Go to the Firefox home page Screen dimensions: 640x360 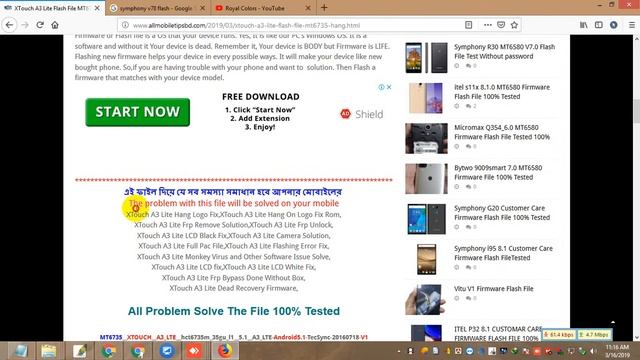coord(55,25)
